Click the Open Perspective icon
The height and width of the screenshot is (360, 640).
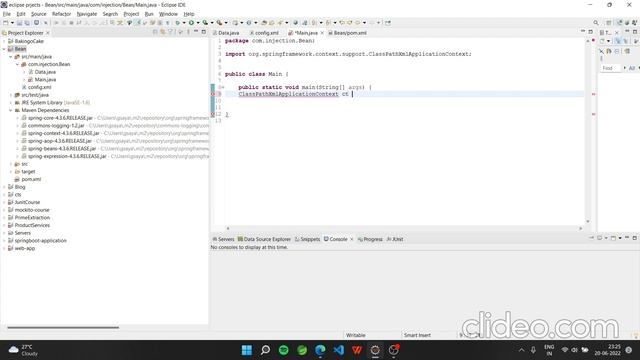pyautogui.click(x=609, y=22)
